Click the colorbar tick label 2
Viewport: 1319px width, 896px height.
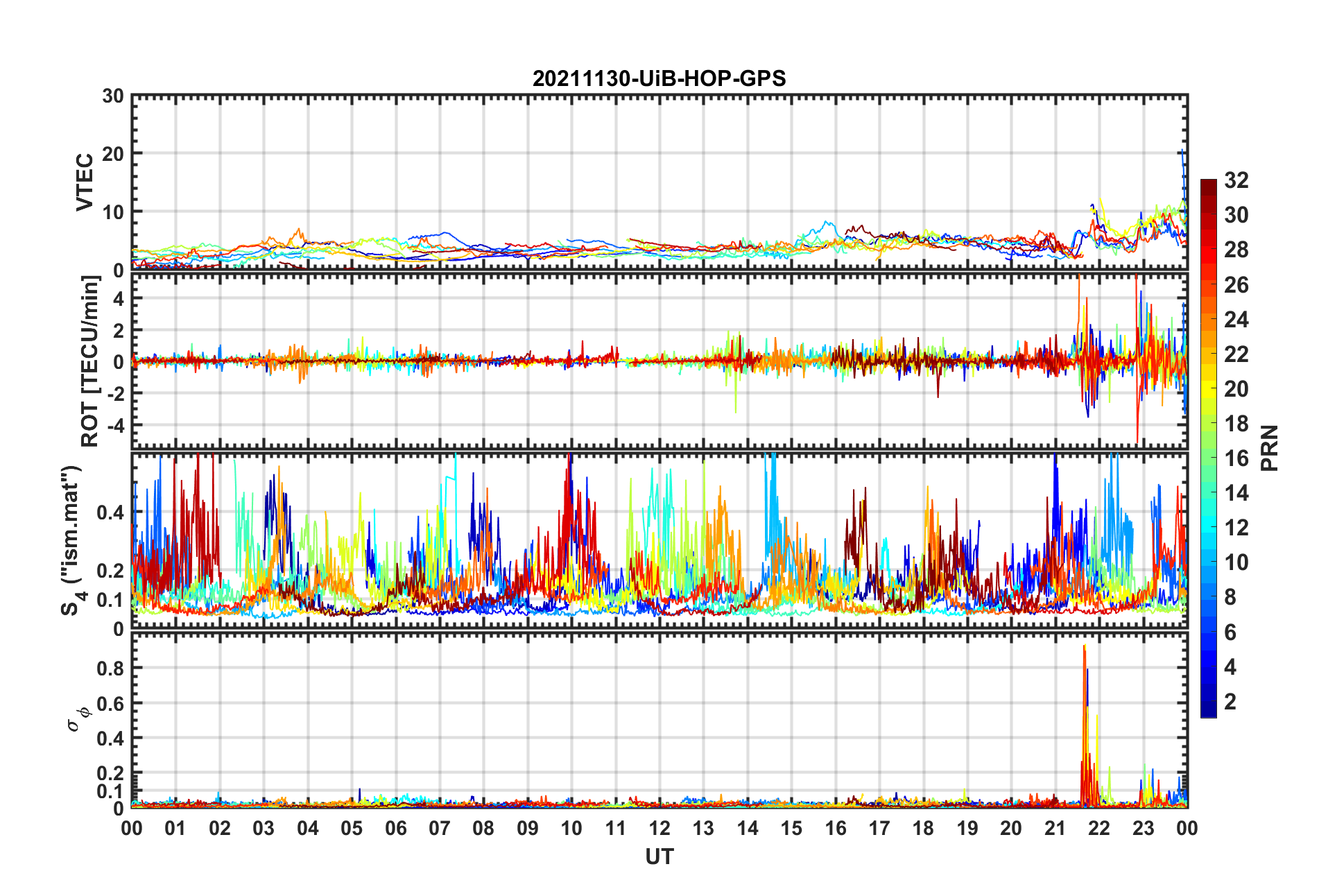point(1230,701)
